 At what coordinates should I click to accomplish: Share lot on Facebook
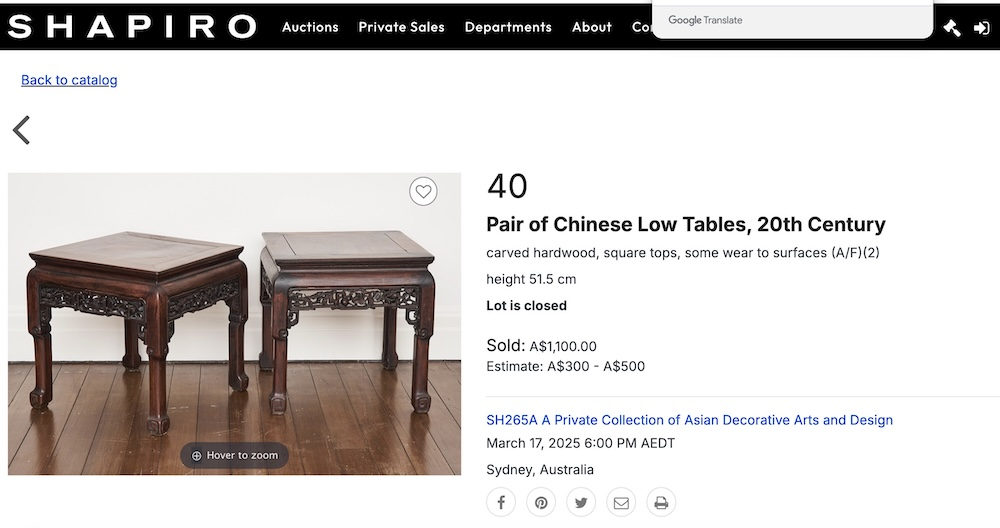click(501, 502)
